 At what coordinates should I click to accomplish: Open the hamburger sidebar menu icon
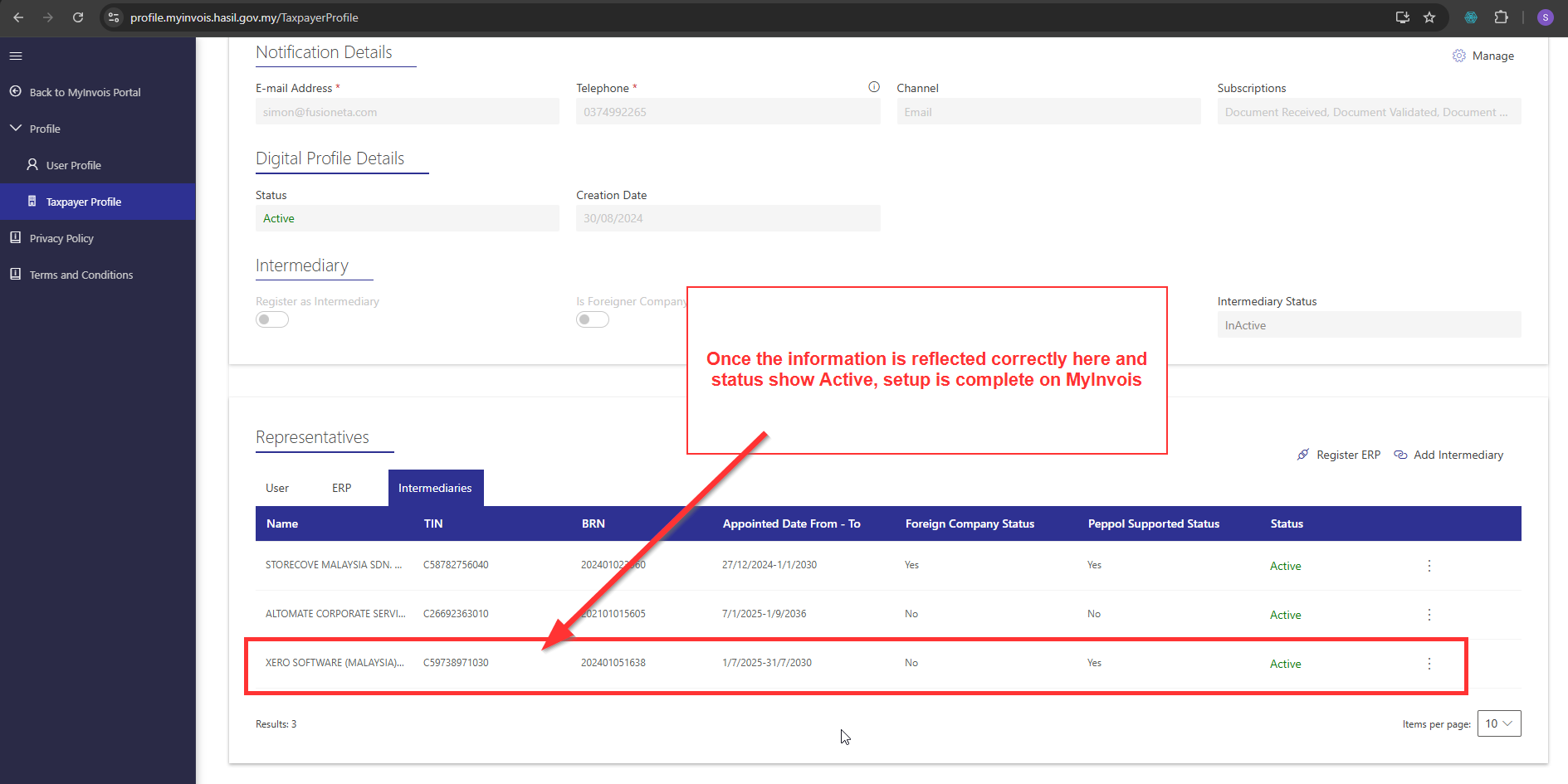point(16,56)
